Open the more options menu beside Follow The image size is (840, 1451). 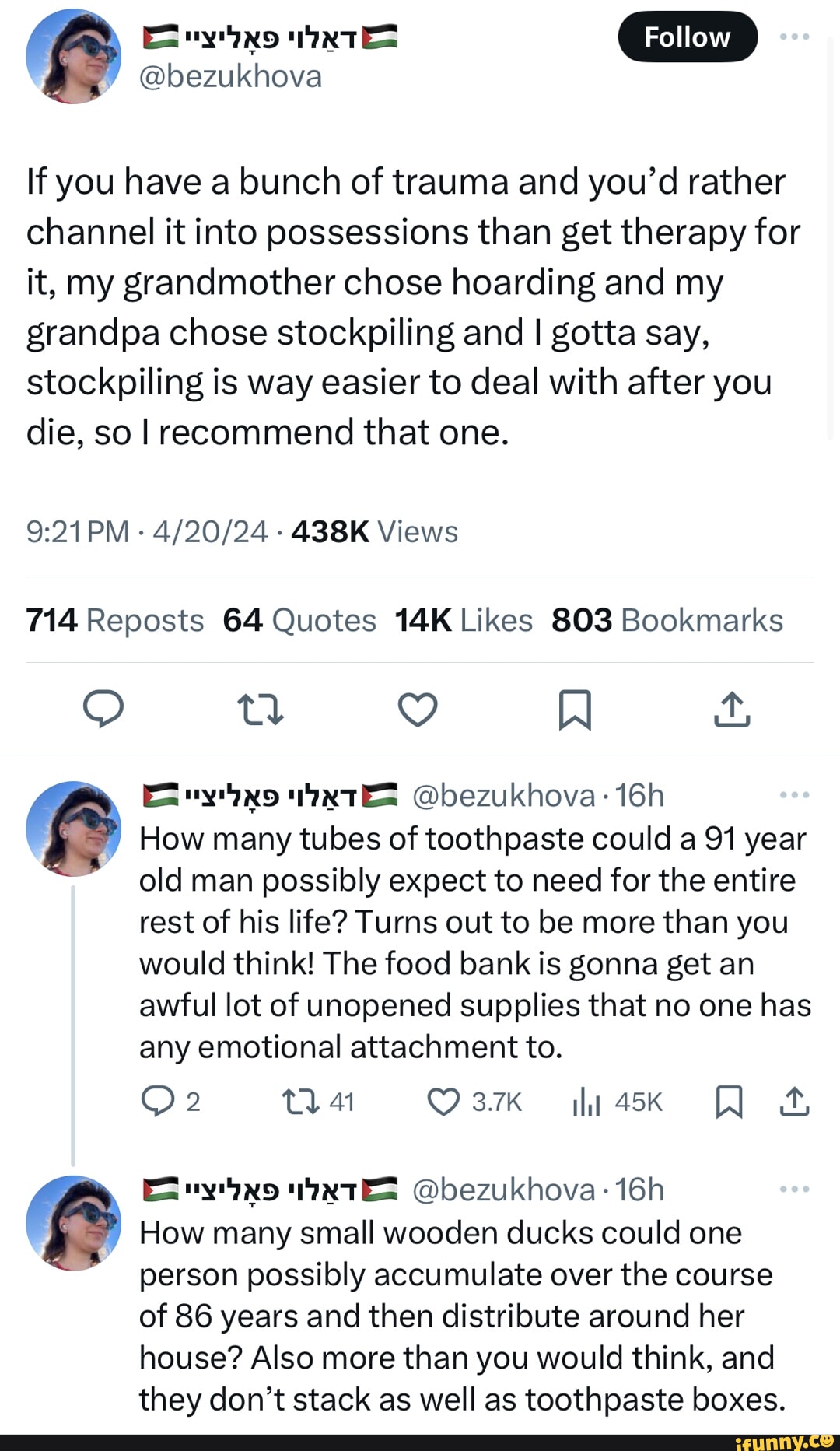(794, 37)
